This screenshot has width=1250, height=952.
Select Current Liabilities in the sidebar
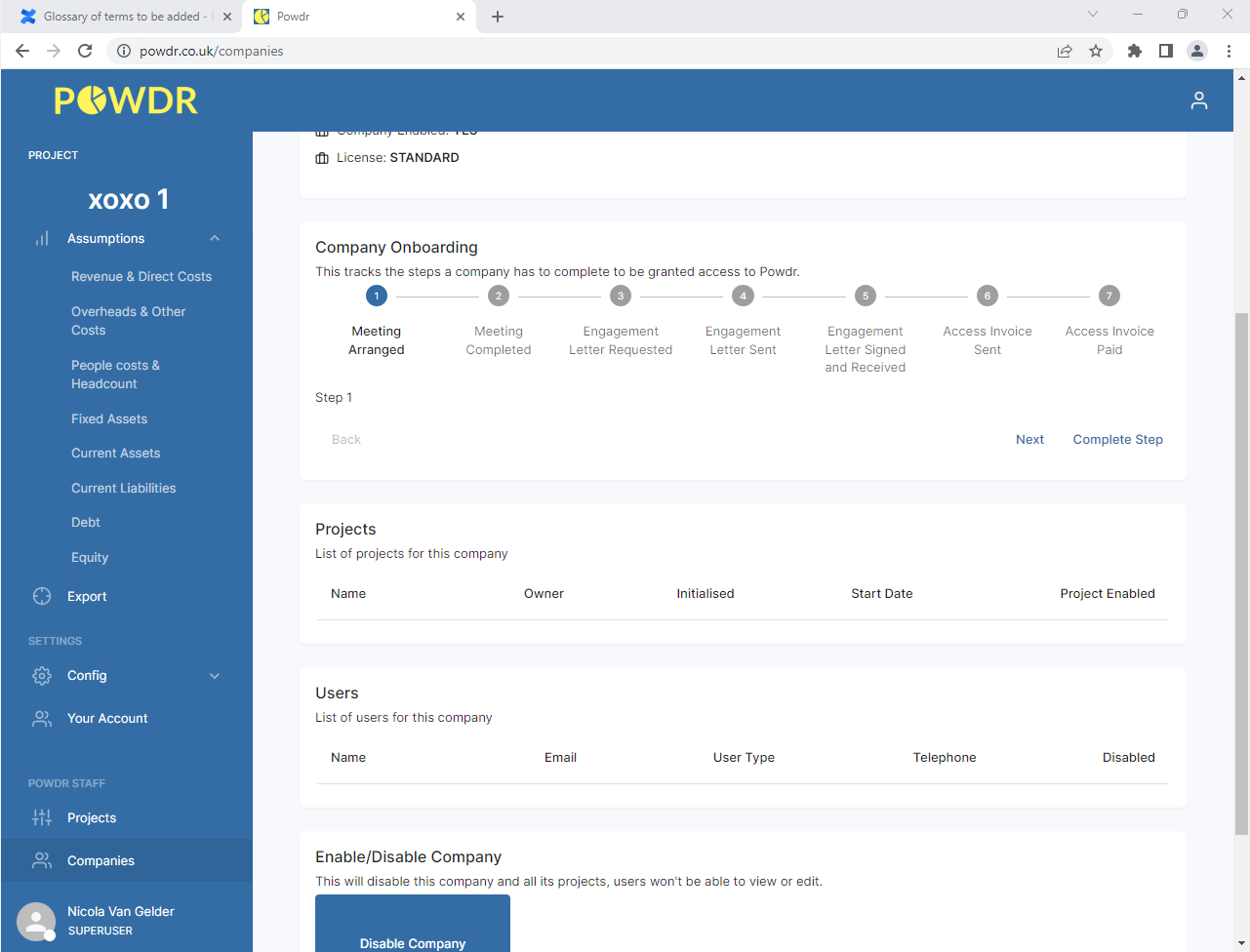click(123, 488)
